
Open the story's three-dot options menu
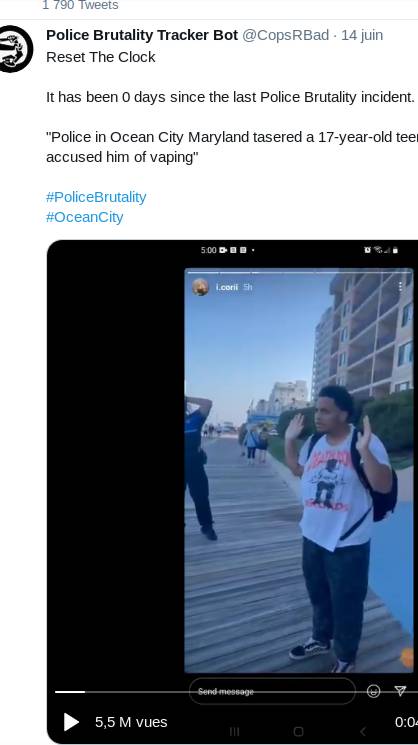[x=401, y=286]
